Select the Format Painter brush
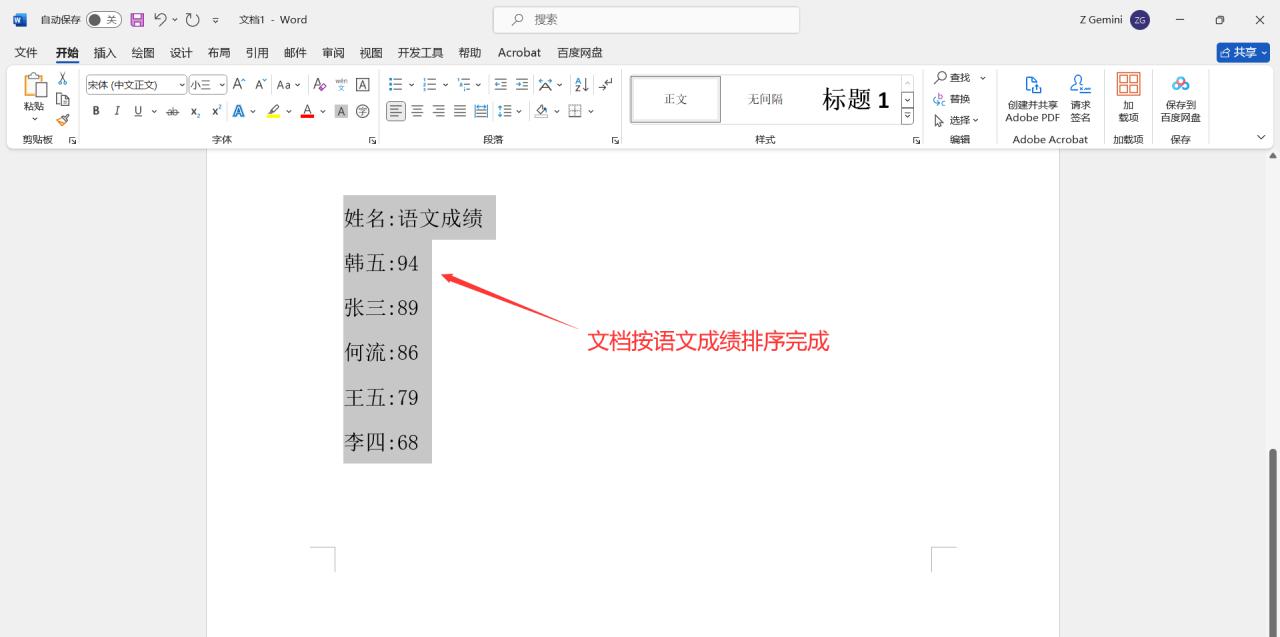Screen dimensions: 1280x637 click(62, 120)
